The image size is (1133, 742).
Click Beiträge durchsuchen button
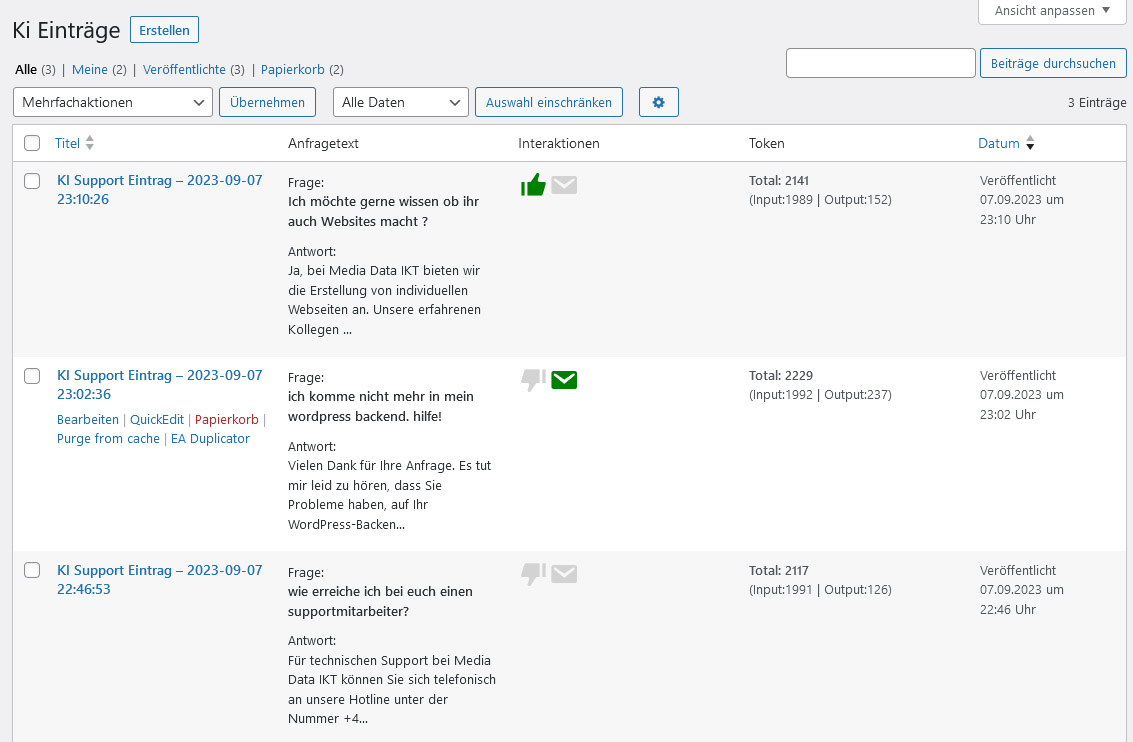[1053, 64]
